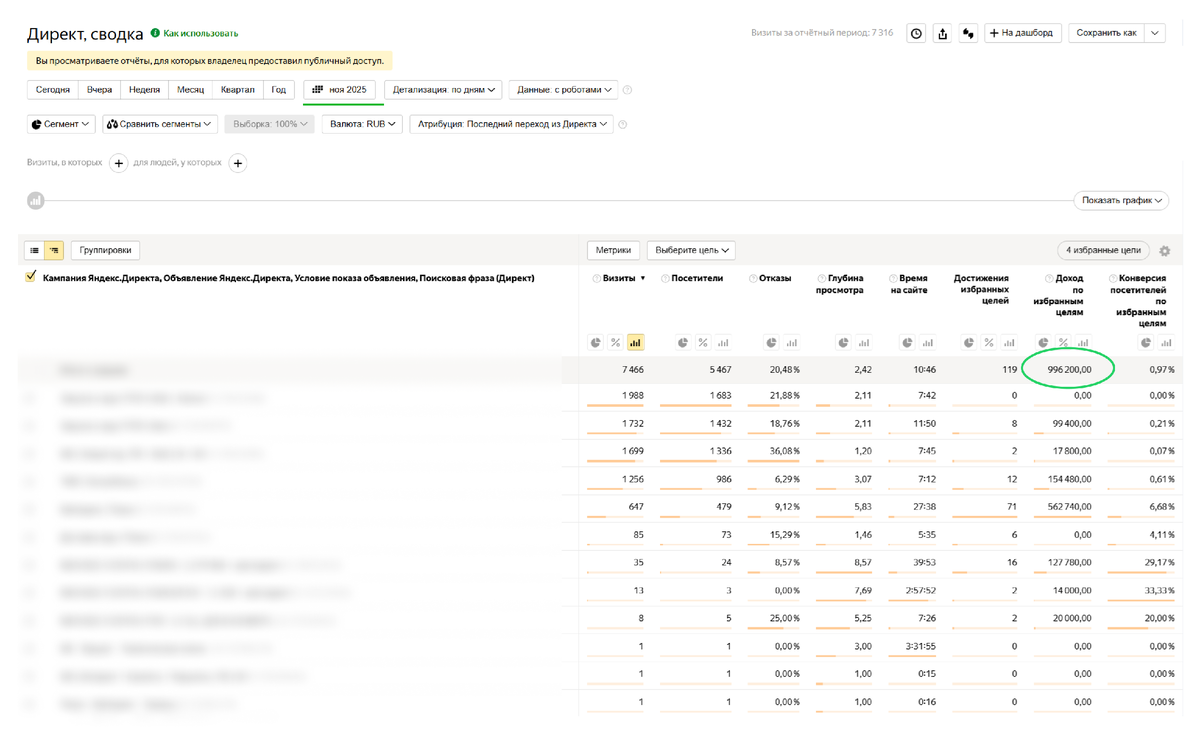Toggle bar chart for Доход по избранным целям

pos(1083,343)
